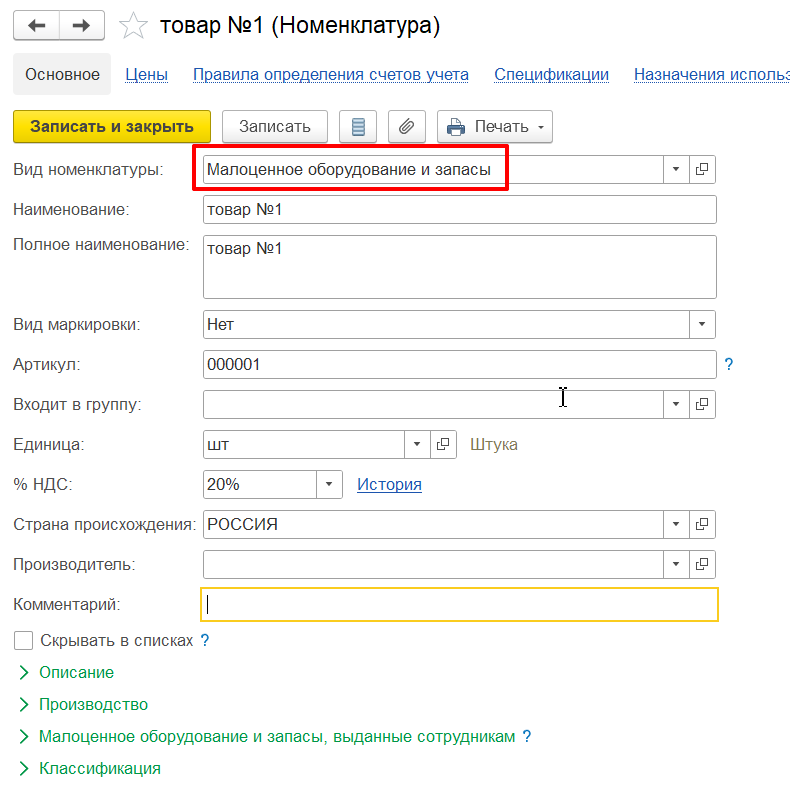The width and height of the screenshot is (790, 787).
Task: Open Страна происхождения item form icon
Action: click(703, 524)
